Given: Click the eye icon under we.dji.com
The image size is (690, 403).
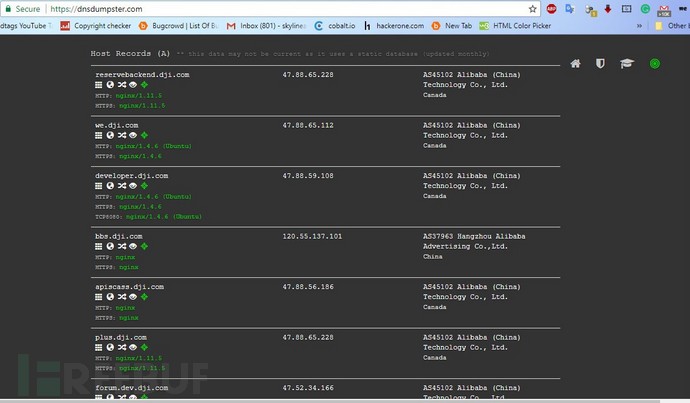Looking at the screenshot, I should pyautogui.click(x=133, y=136).
